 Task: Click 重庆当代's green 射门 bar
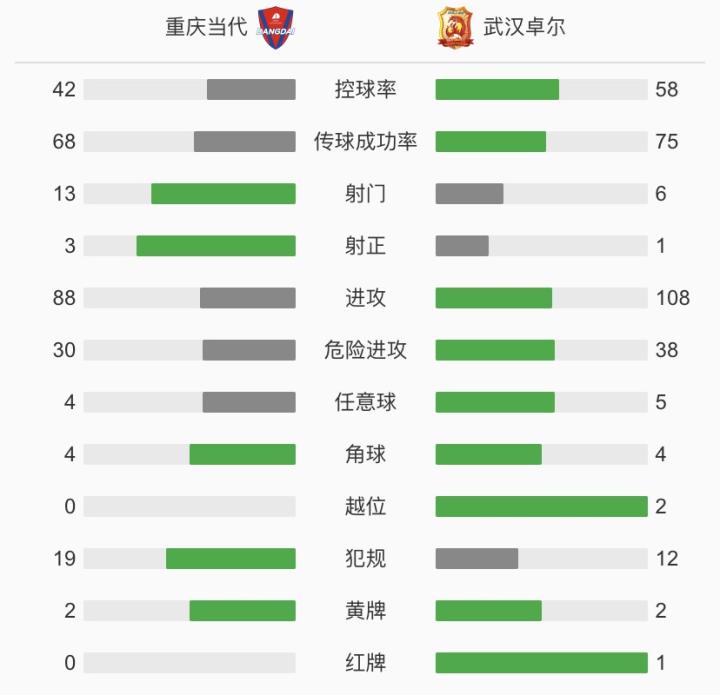coord(223,194)
